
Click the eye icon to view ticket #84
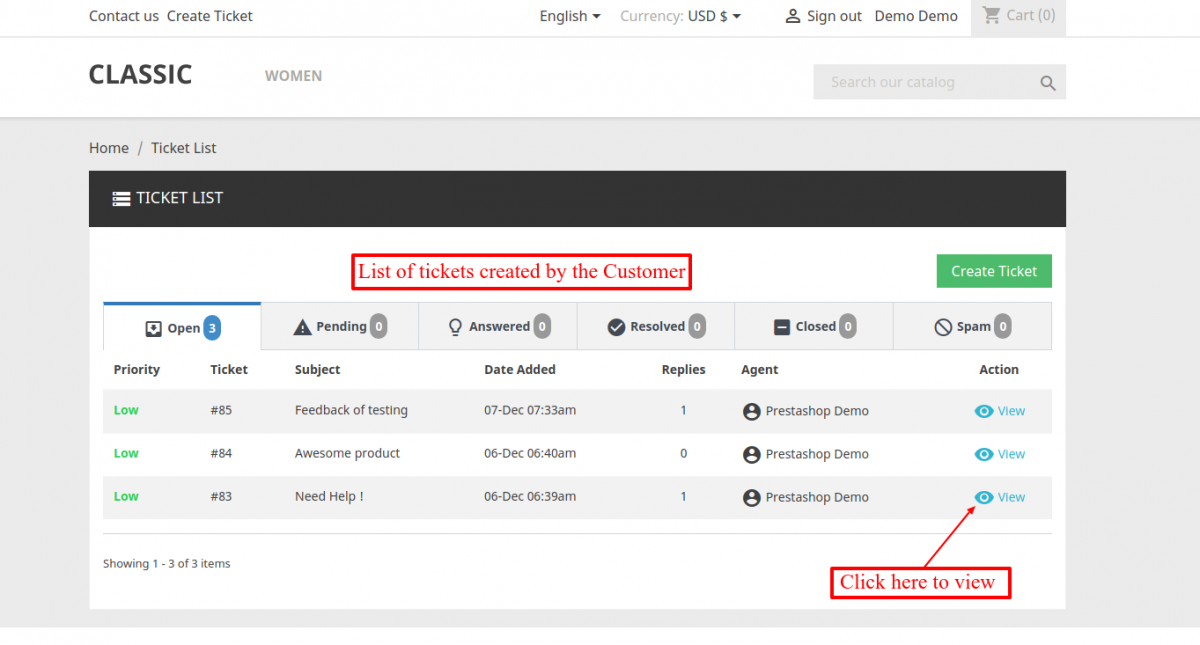click(983, 454)
